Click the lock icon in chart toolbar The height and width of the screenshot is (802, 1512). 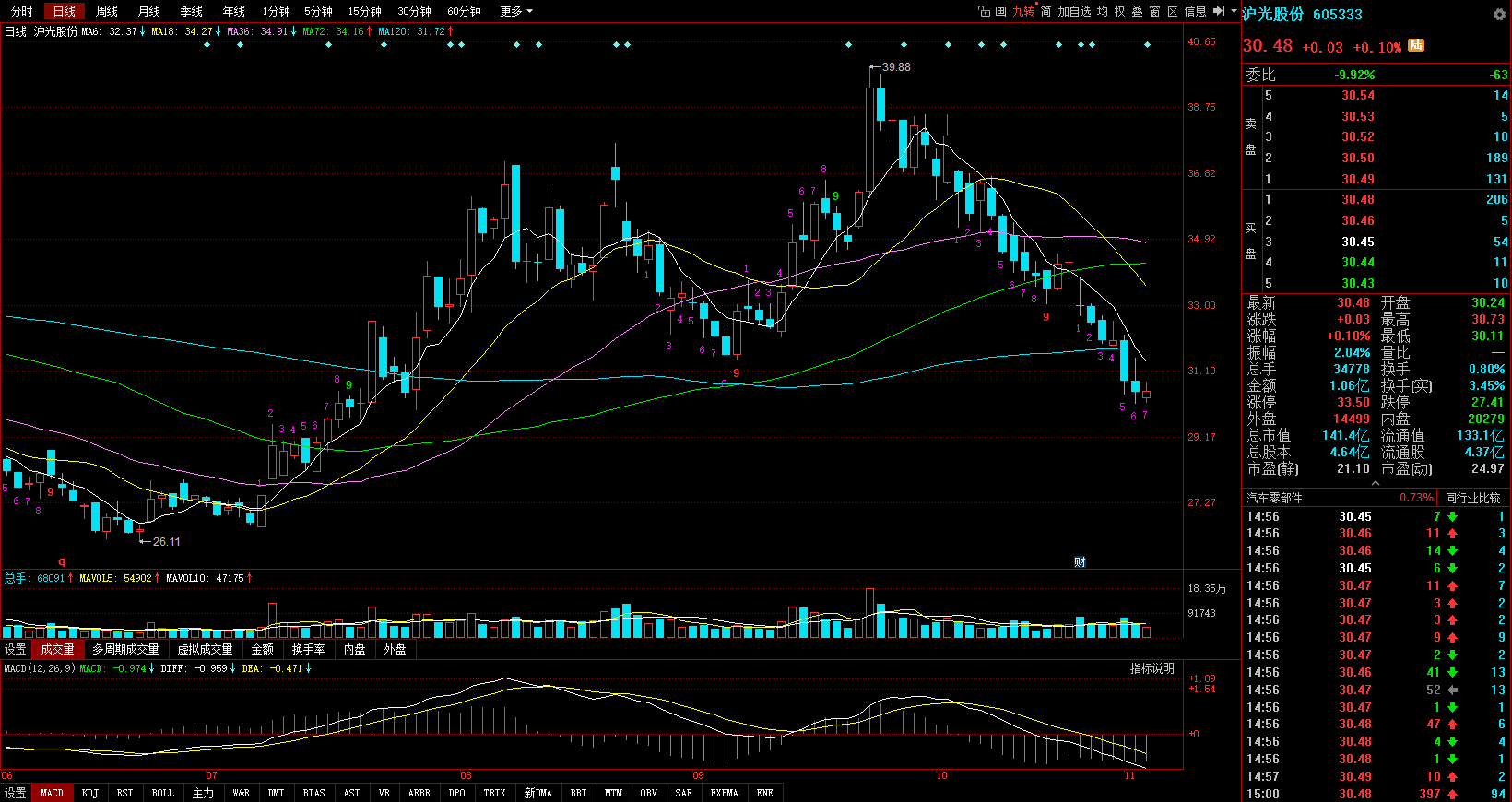(984, 11)
